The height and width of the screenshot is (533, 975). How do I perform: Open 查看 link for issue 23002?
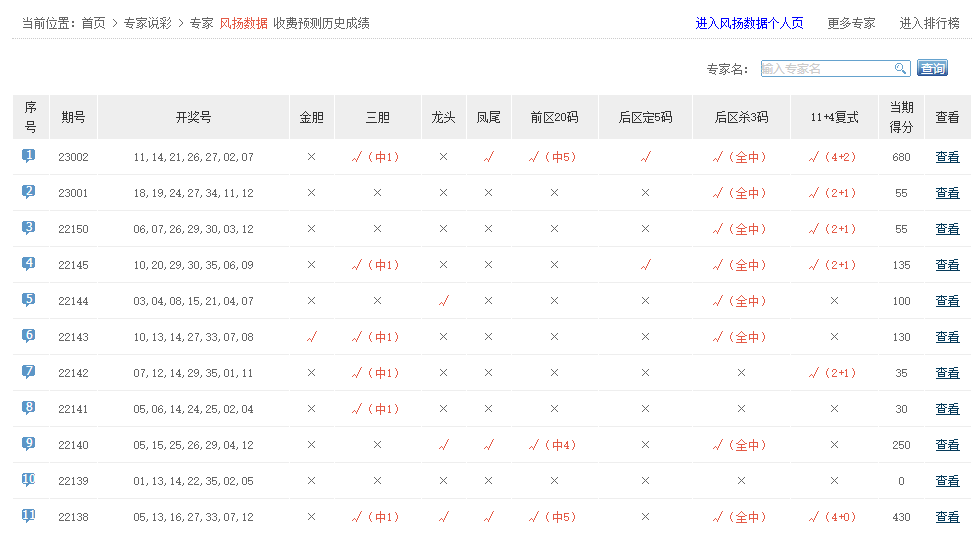click(947, 157)
